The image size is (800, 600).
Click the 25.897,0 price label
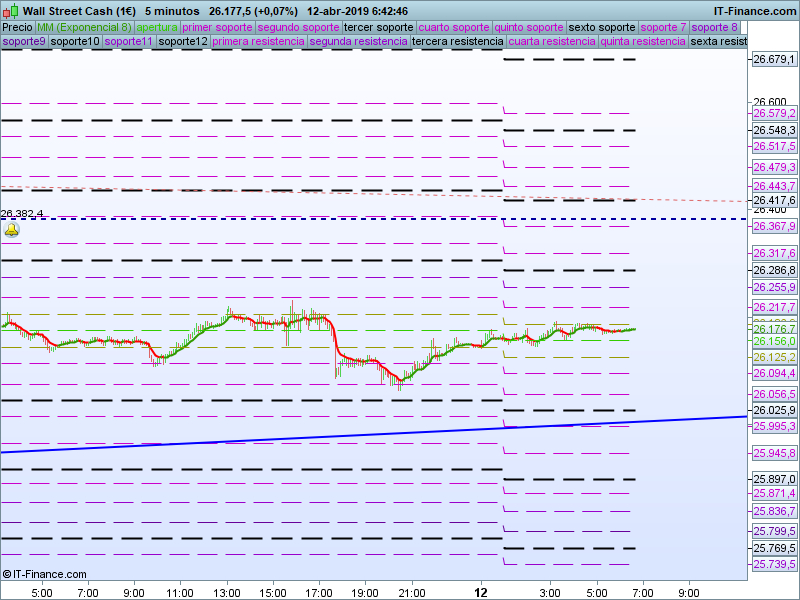click(774, 479)
